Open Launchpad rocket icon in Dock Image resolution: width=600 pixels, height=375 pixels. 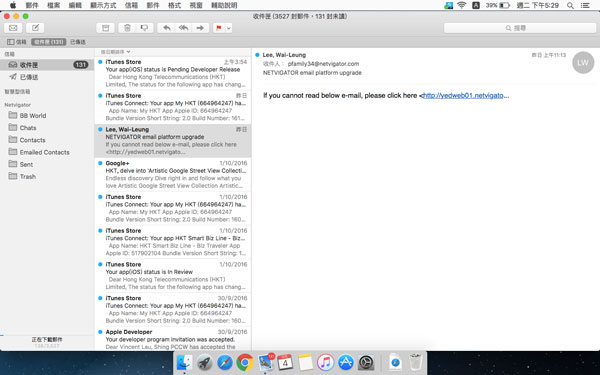(x=205, y=362)
